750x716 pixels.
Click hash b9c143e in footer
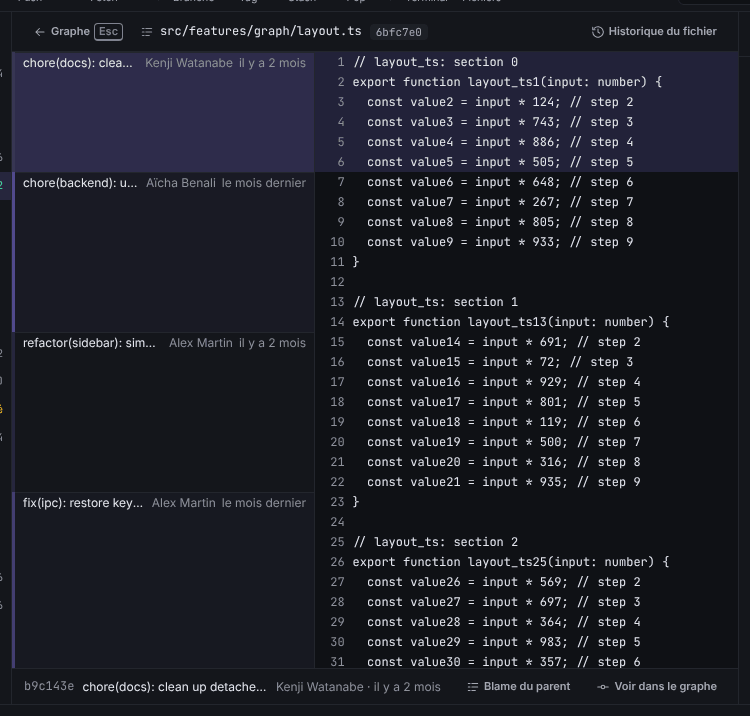click(49, 686)
